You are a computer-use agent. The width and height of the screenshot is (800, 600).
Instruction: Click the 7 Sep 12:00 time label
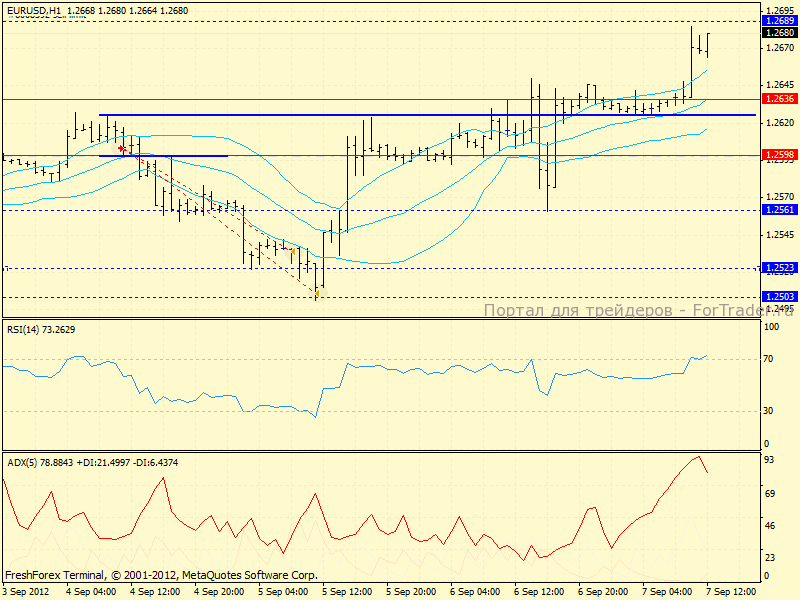[732, 591]
